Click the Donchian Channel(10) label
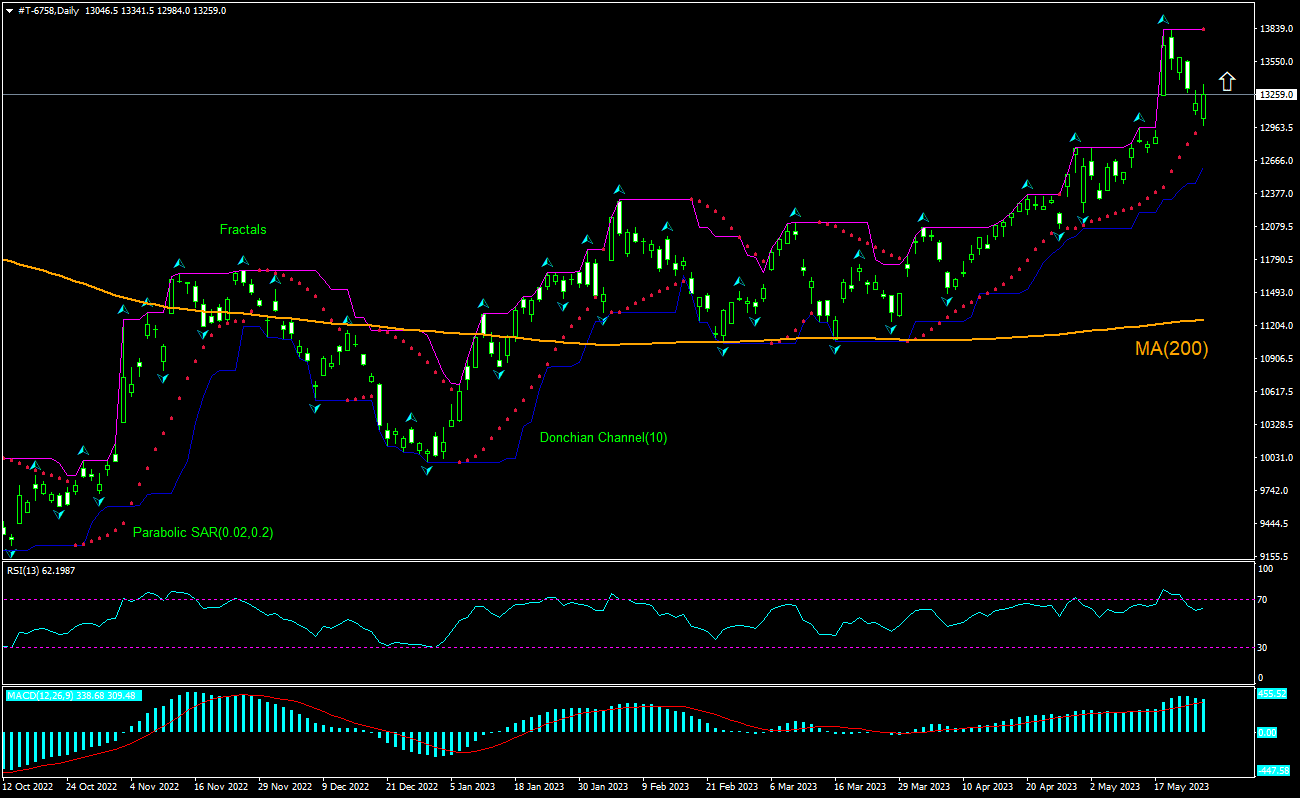This screenshot has height=798, width=1300. coord(602,437)
